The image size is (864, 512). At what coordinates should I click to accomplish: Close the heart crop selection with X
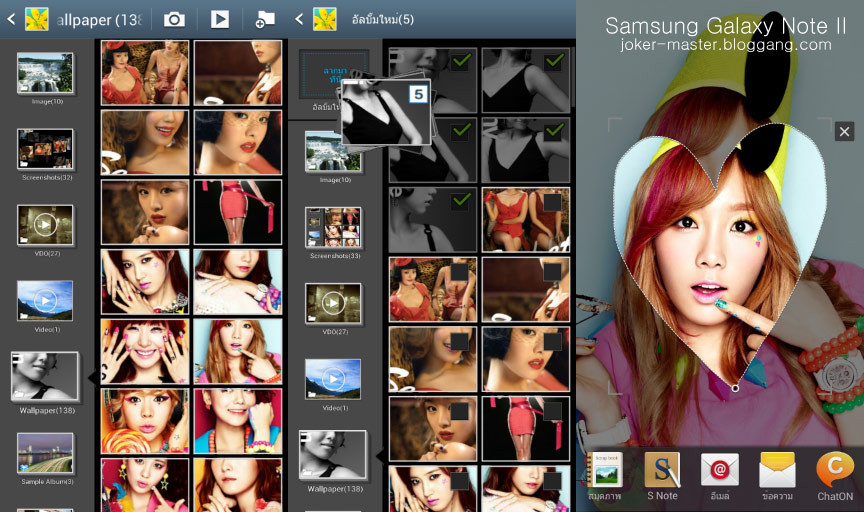(x=844, y=132)
